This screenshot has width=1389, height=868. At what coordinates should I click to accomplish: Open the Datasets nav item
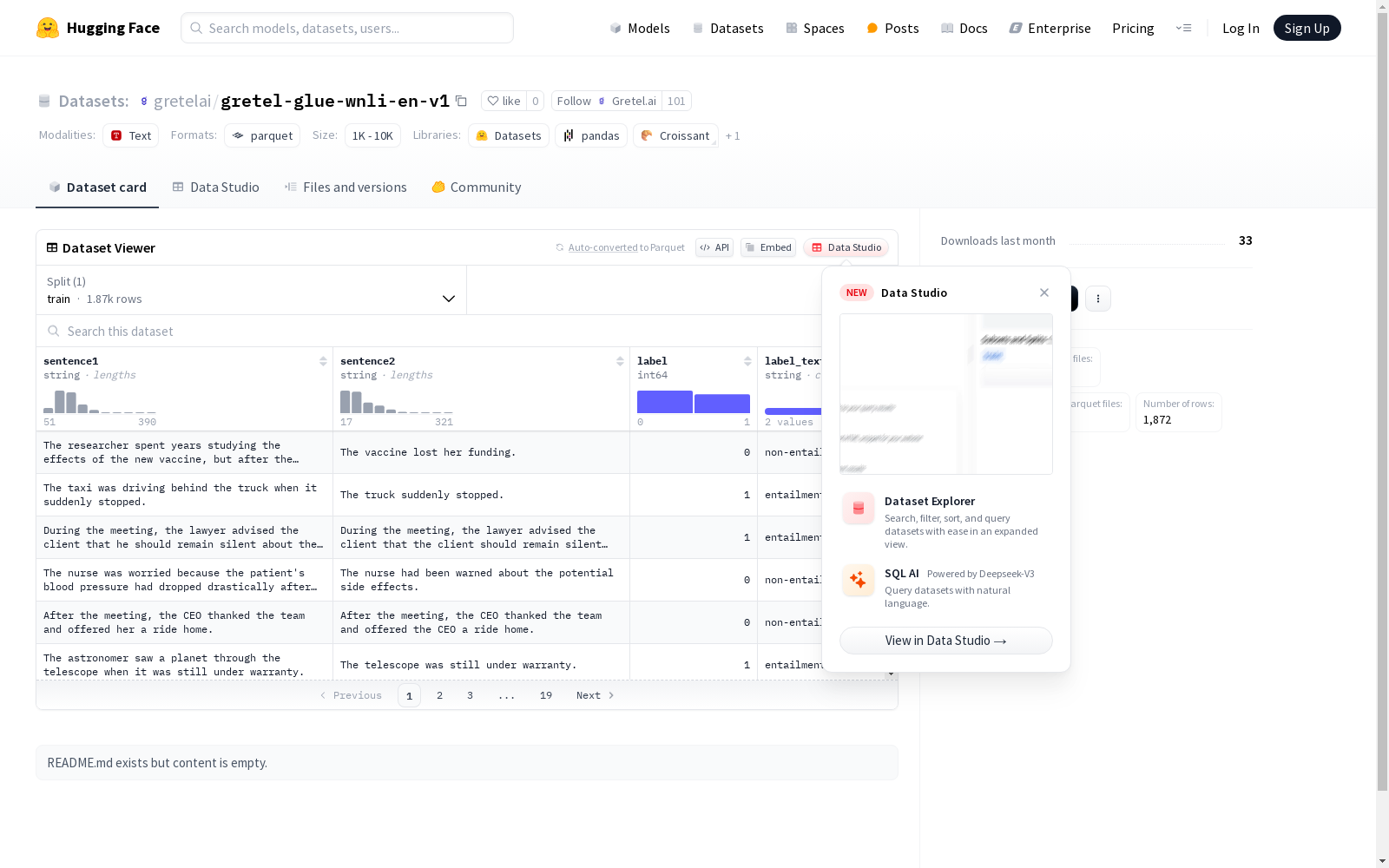(x=727, y=28)
